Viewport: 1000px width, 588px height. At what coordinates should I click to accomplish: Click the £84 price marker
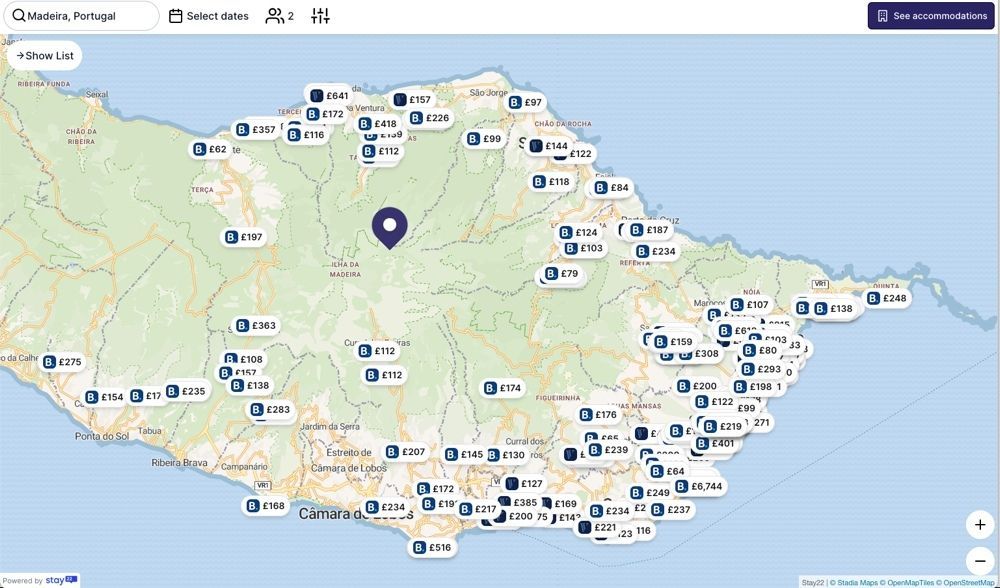pos(612,187)
